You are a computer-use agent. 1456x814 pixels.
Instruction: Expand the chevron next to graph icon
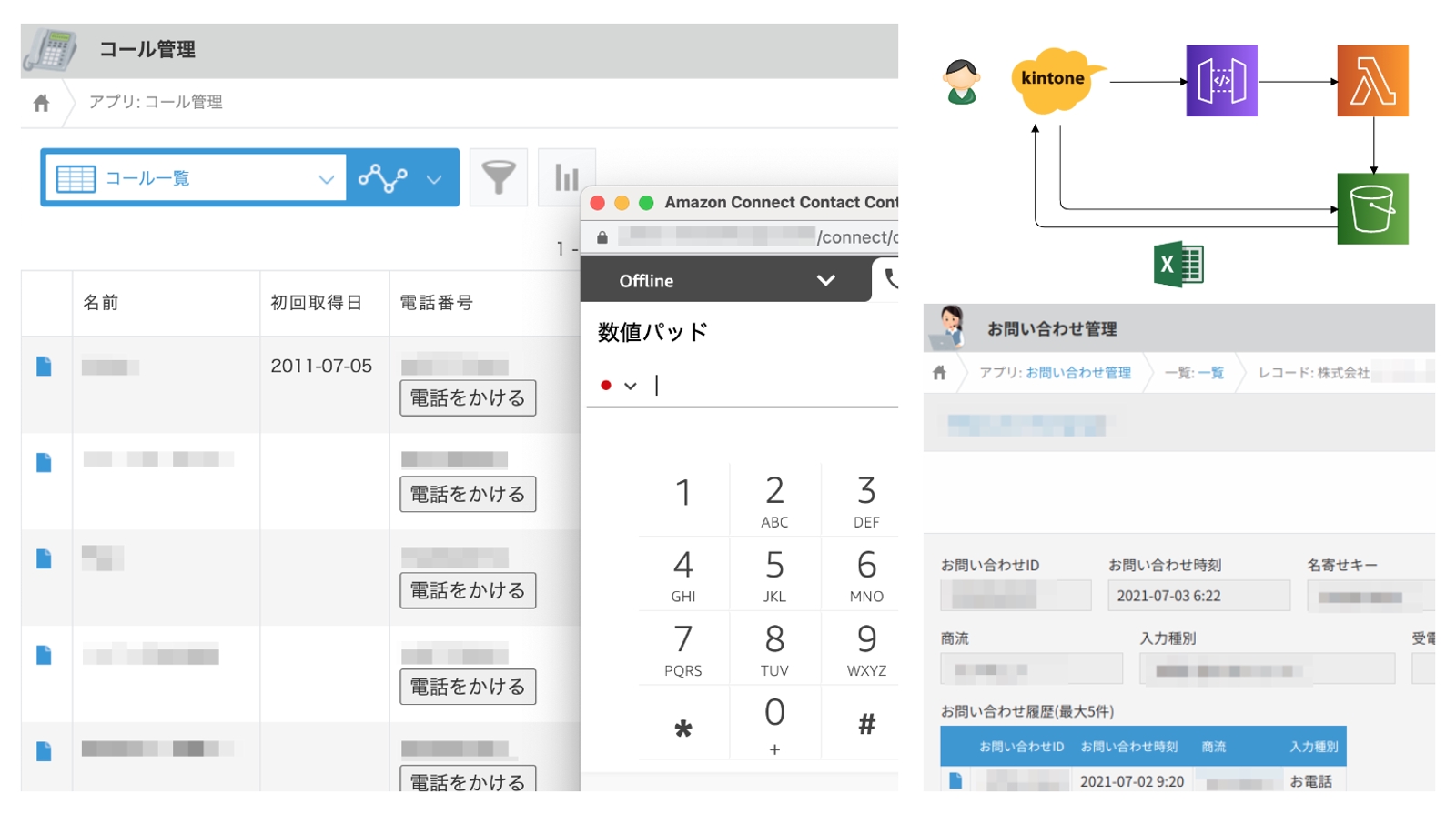[x=434, y=179]
